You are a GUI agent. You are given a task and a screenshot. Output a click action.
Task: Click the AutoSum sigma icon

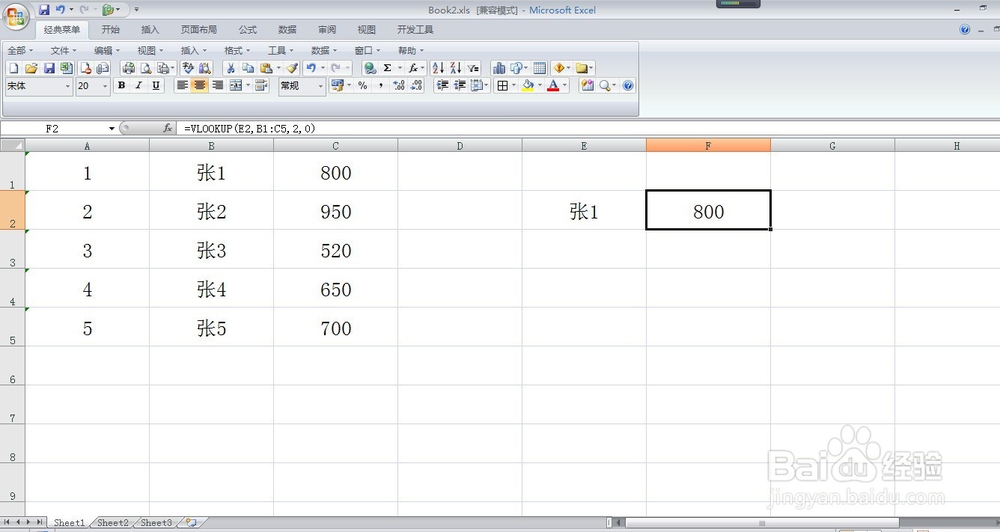point(387,68)
